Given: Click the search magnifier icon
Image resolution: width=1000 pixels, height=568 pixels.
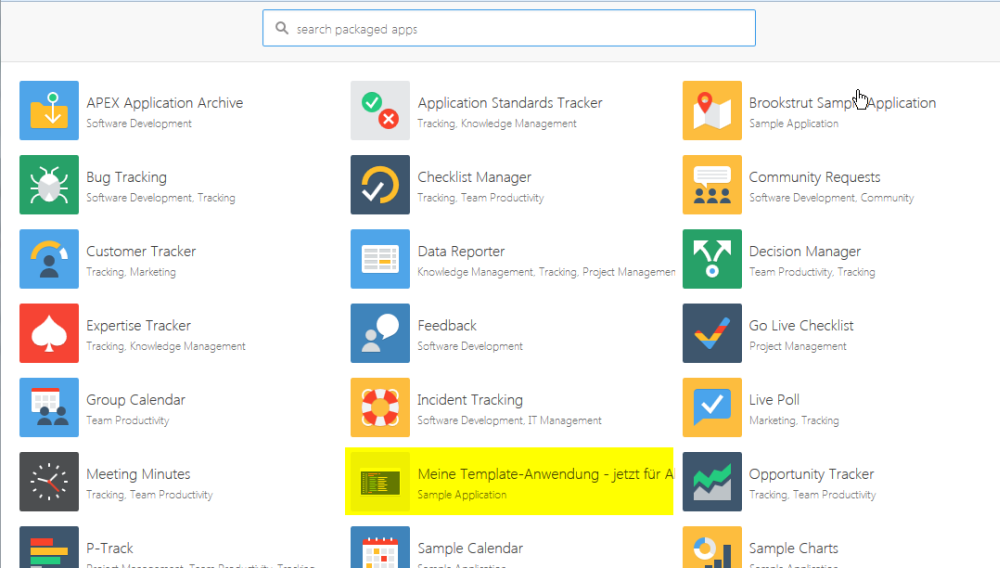Looking at the screenshot, I should (282, 28).
